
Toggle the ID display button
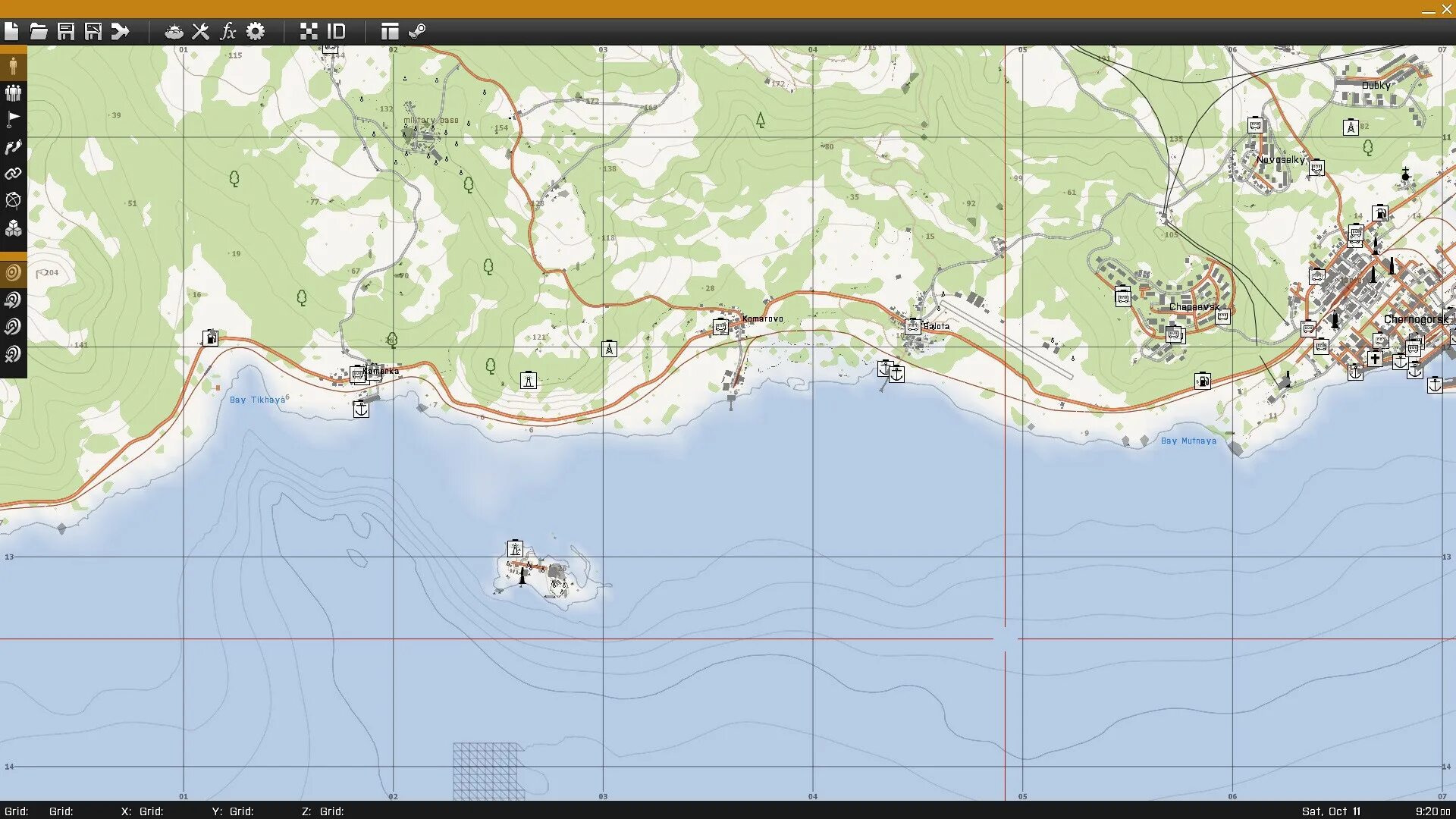click(336, 31)
